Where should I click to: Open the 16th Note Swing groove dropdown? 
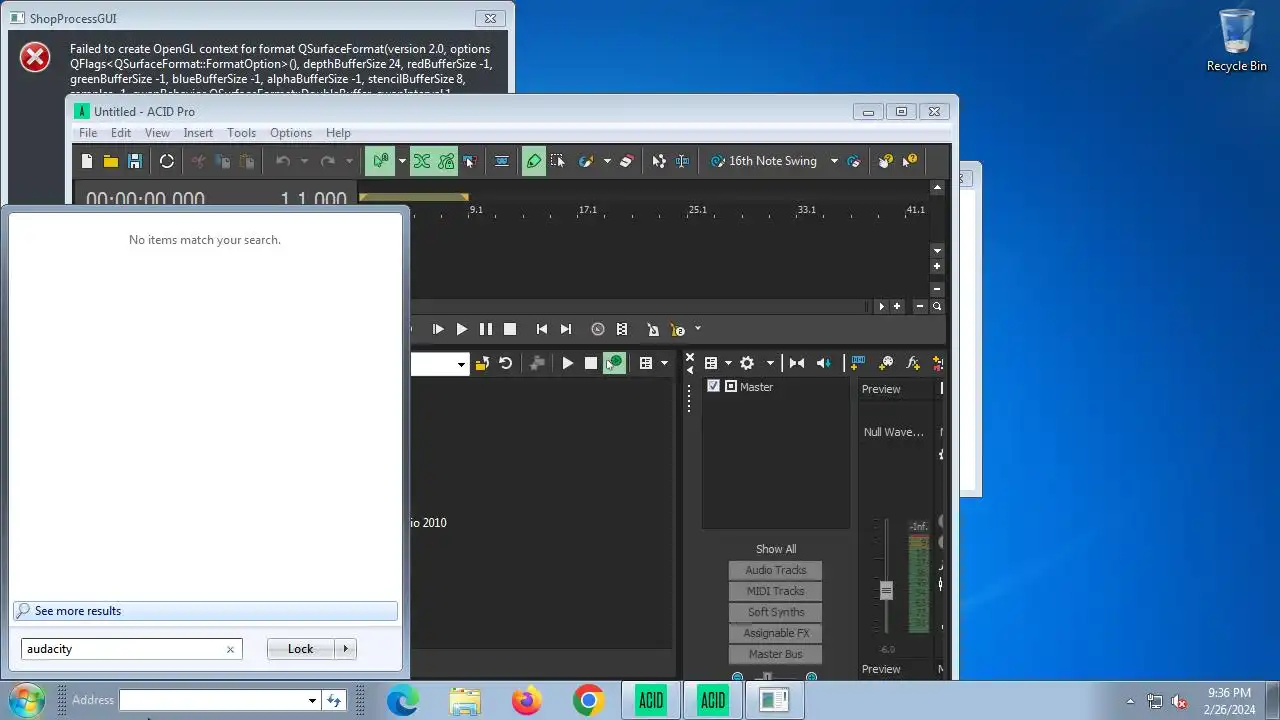point(834,161)
